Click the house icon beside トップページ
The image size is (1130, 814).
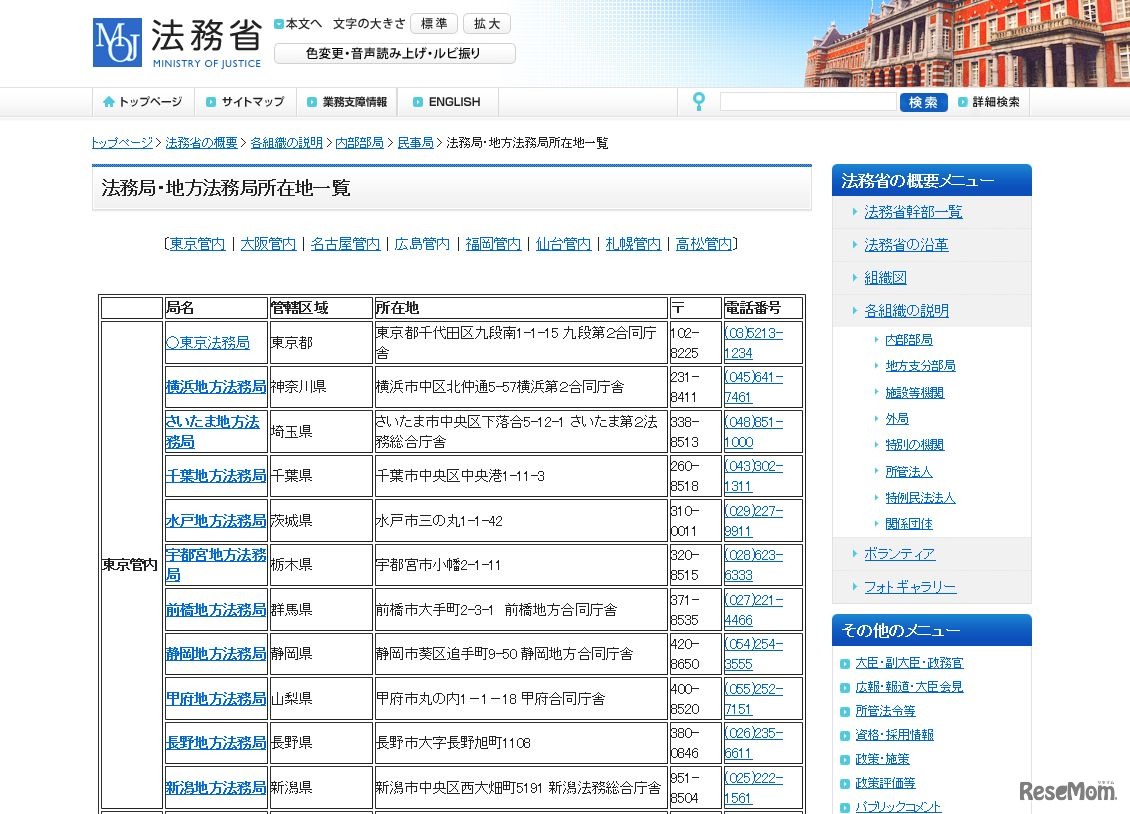[x=110, y=101]
